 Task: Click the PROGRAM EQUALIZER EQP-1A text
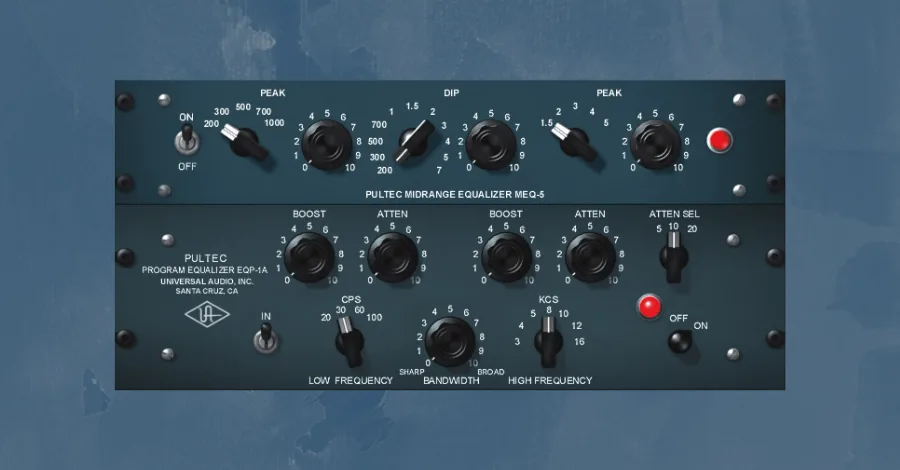pyautogui.click(x=205, y=270)
